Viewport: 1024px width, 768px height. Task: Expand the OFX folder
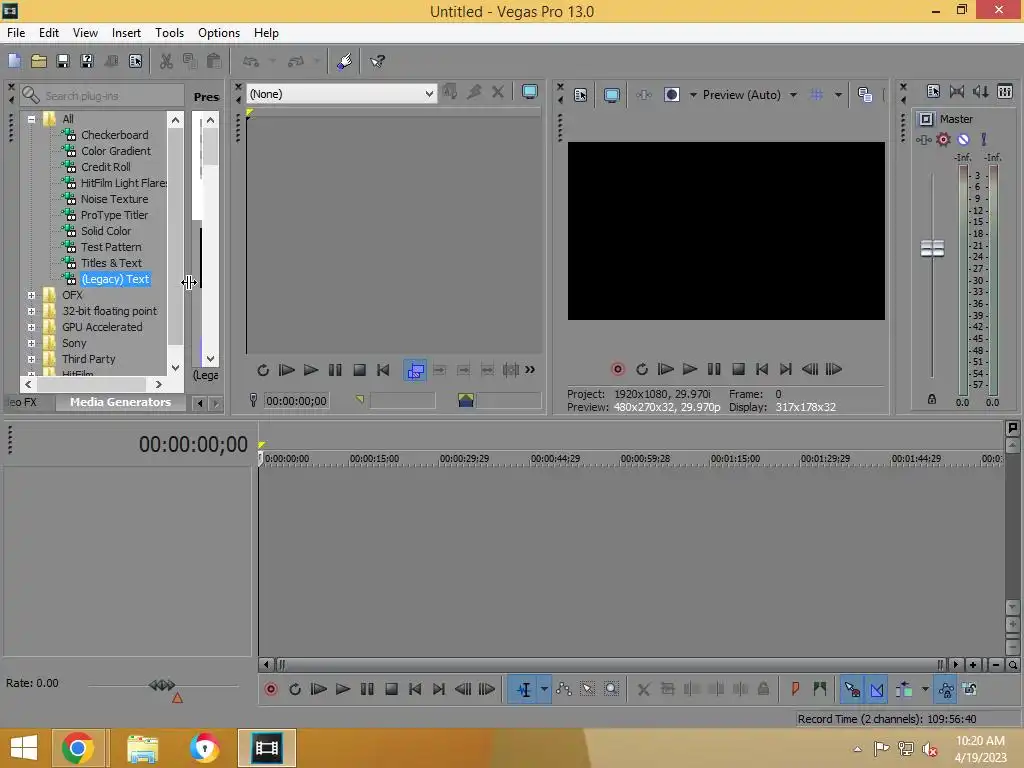tap(31, 295)
